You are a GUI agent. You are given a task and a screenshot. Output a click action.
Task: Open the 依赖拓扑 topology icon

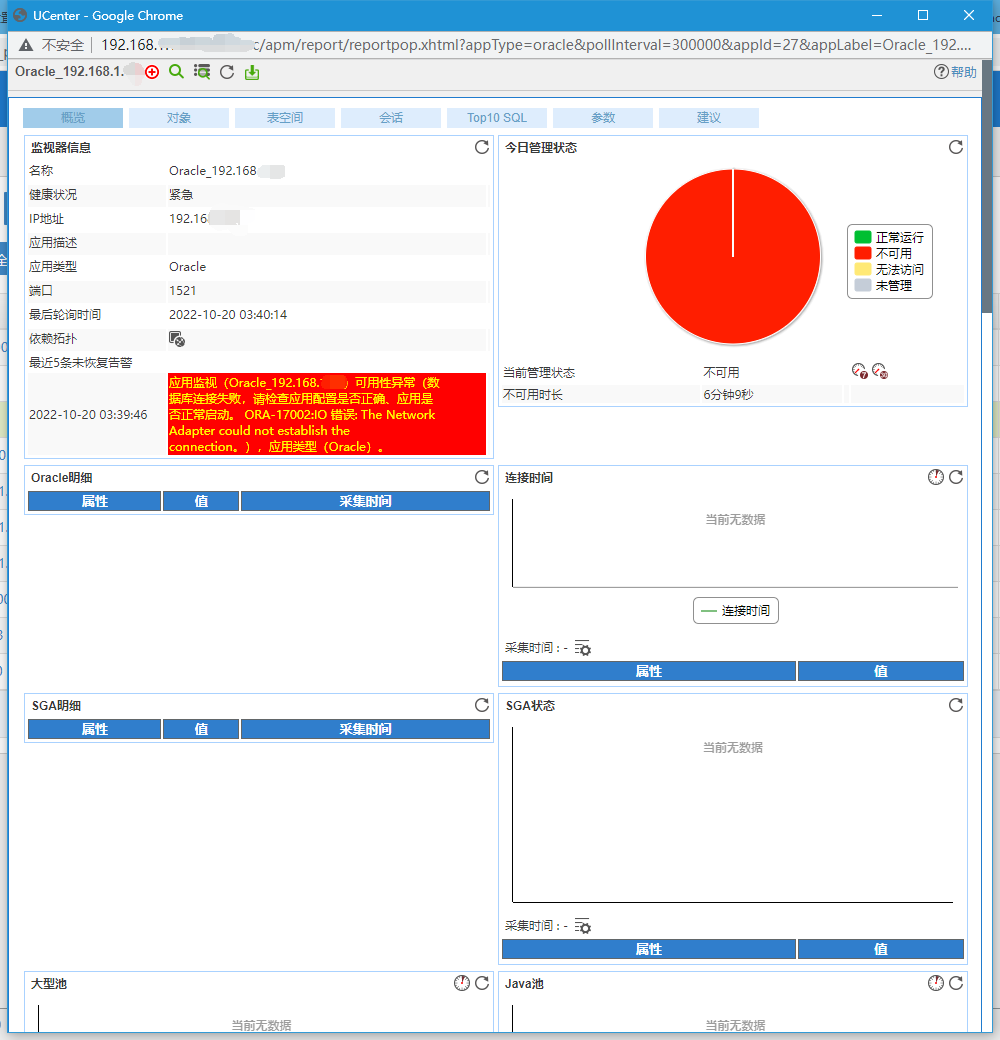click(x=176, y=339)
